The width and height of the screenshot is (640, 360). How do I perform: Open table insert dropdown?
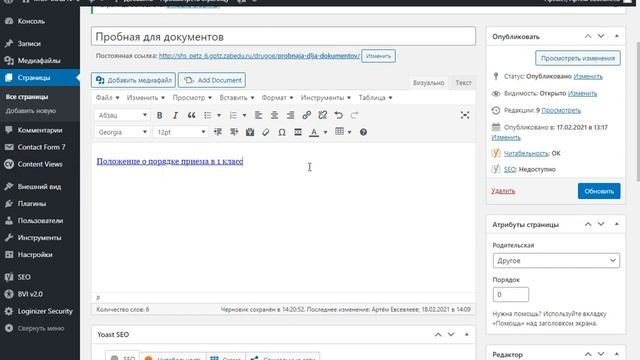[x=343, y=132]
